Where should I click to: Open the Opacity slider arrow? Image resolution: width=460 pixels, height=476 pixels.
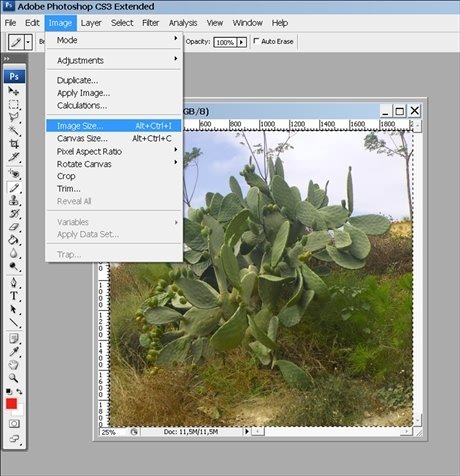click(242, 42)
